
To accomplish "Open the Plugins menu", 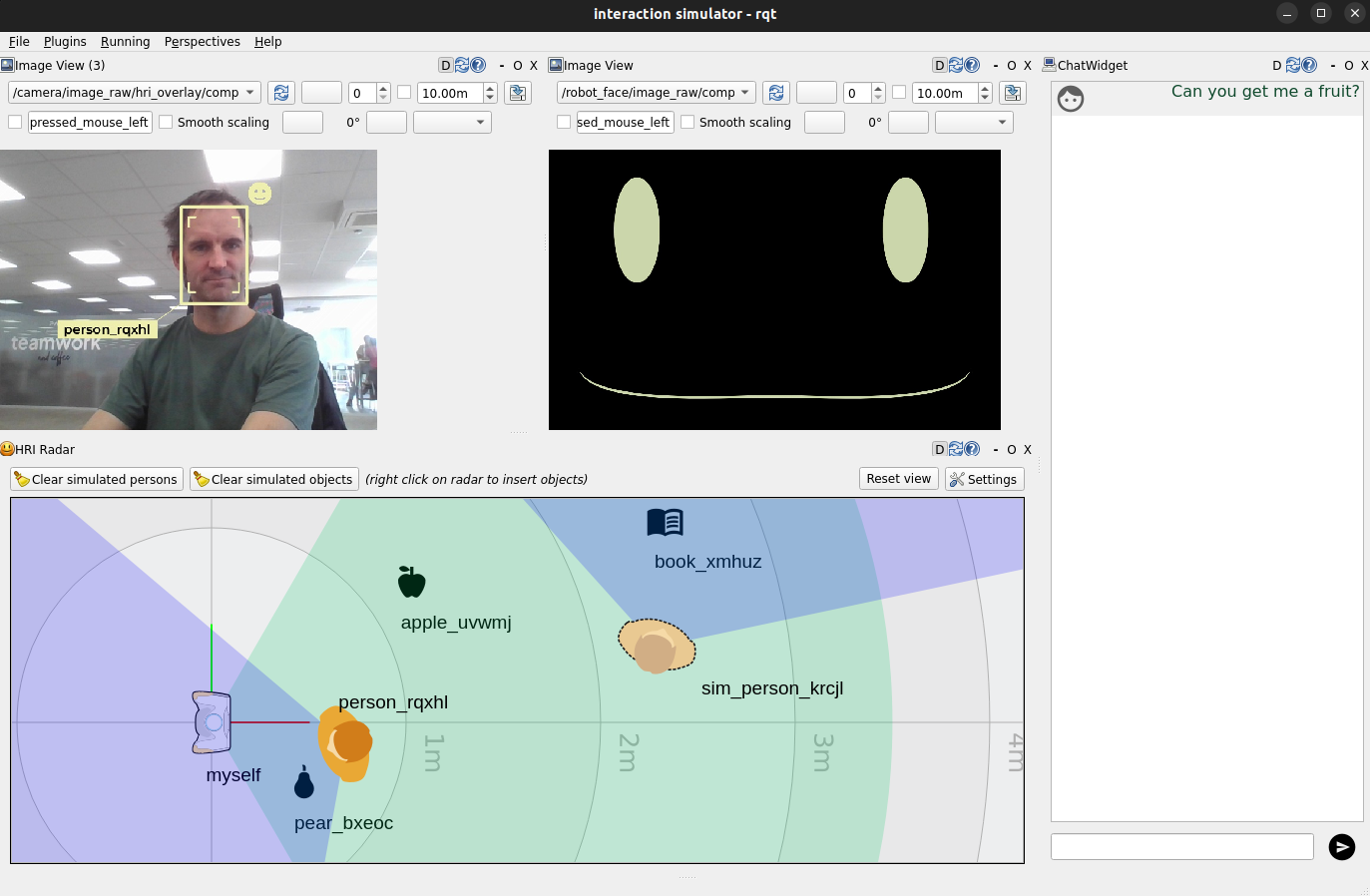I will pos(65,41).
